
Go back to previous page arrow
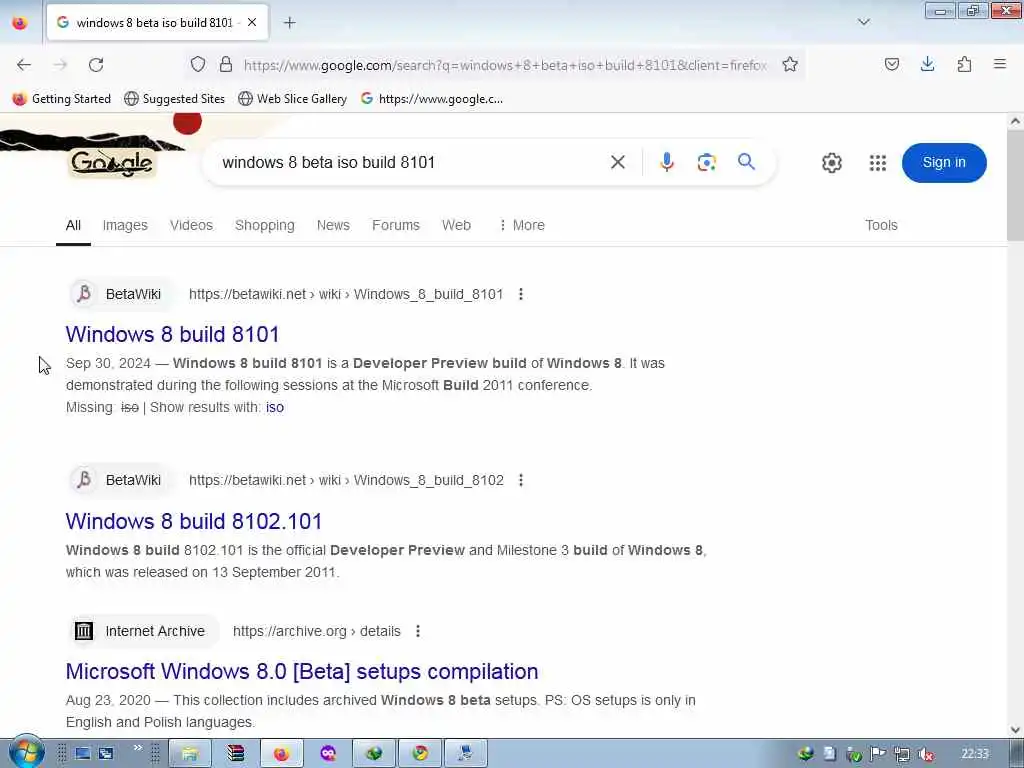24,65
